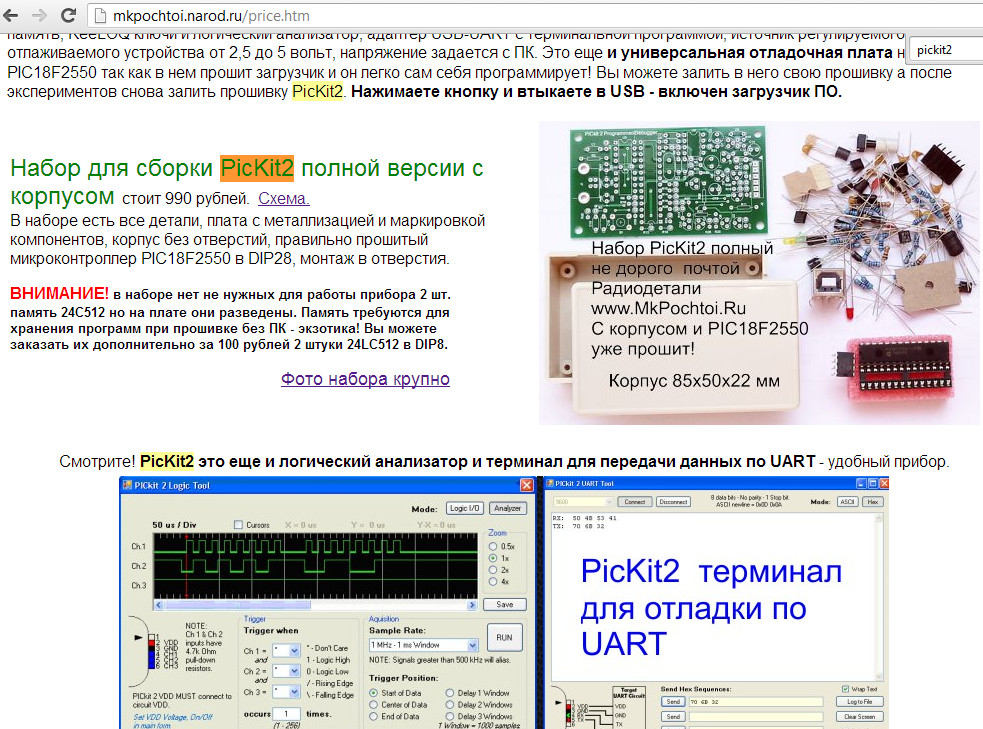Close the PICkit 2 Logic Tool window
The height and width of the screenshot is (729, 983).
pos(526,485)
